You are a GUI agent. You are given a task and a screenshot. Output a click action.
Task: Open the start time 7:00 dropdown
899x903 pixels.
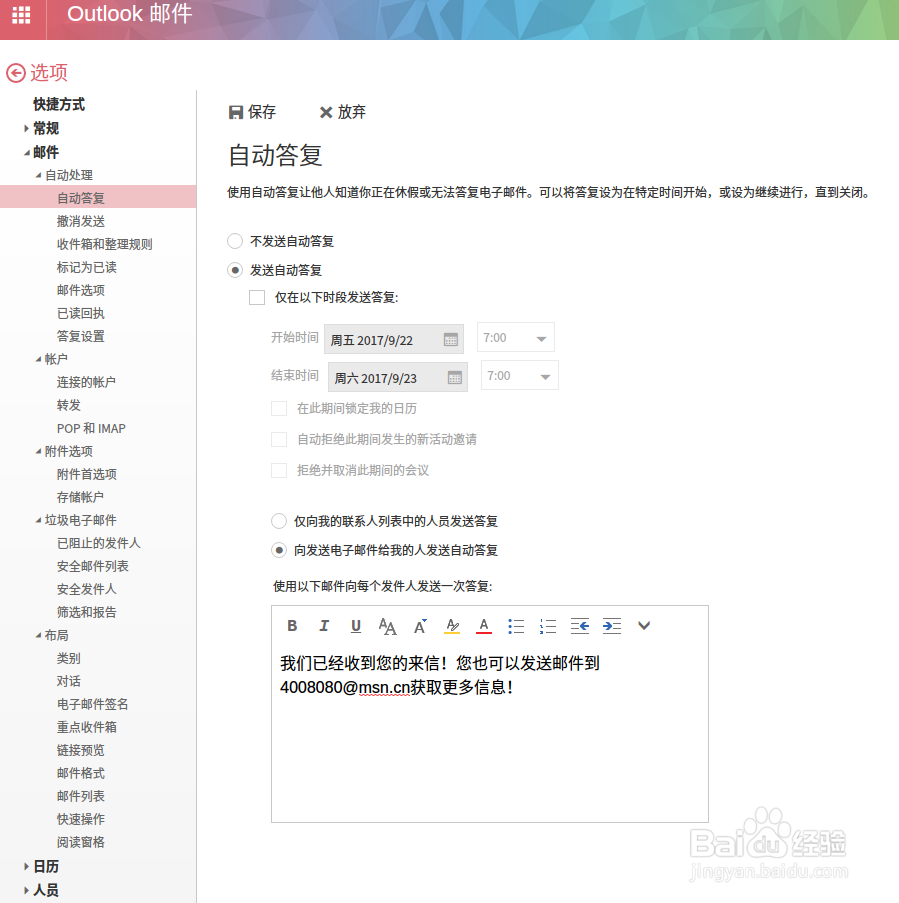[x=515, y=337]
